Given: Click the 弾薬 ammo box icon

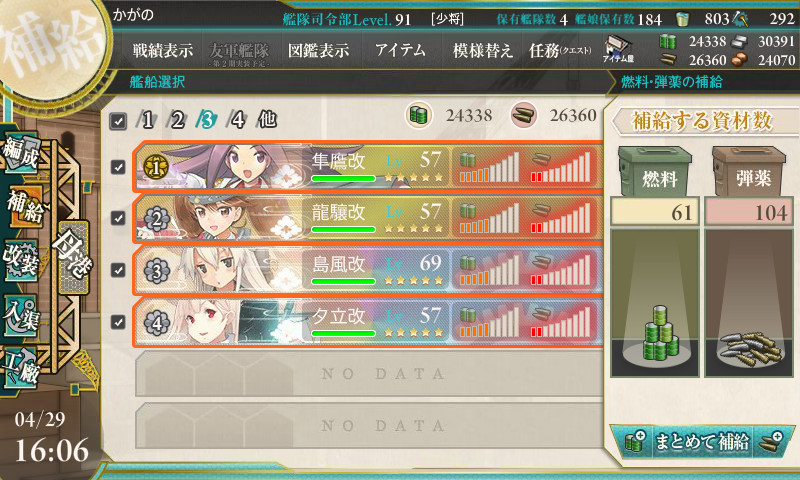Looking at the screenshot, I should (750, 171).
